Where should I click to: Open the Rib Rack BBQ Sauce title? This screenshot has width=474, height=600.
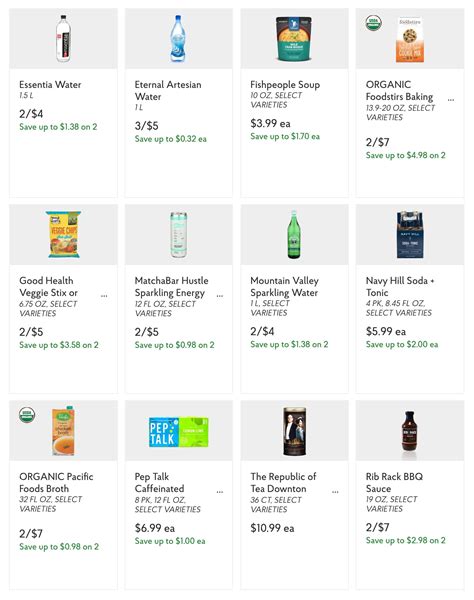point(394,483)
